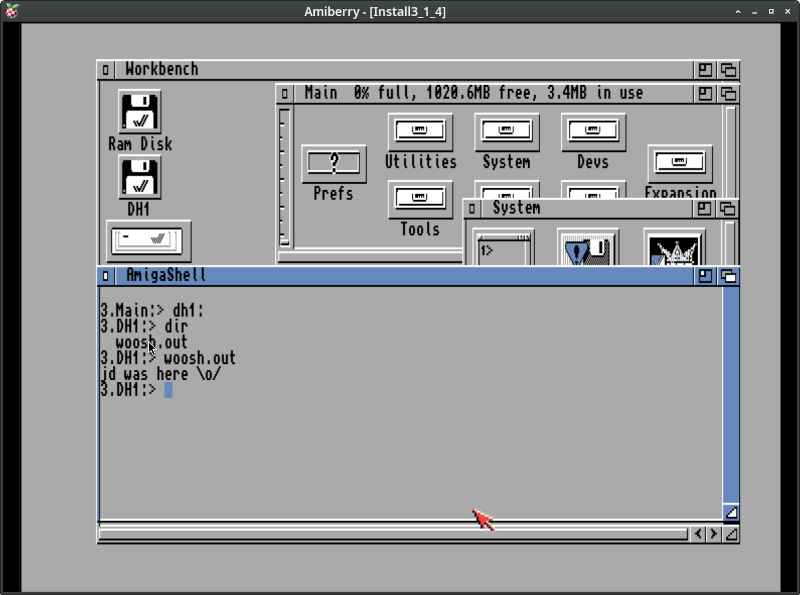Click the Amiberry Raspberry Pi menu icon
800x595 pixels.
pos(12,11)
